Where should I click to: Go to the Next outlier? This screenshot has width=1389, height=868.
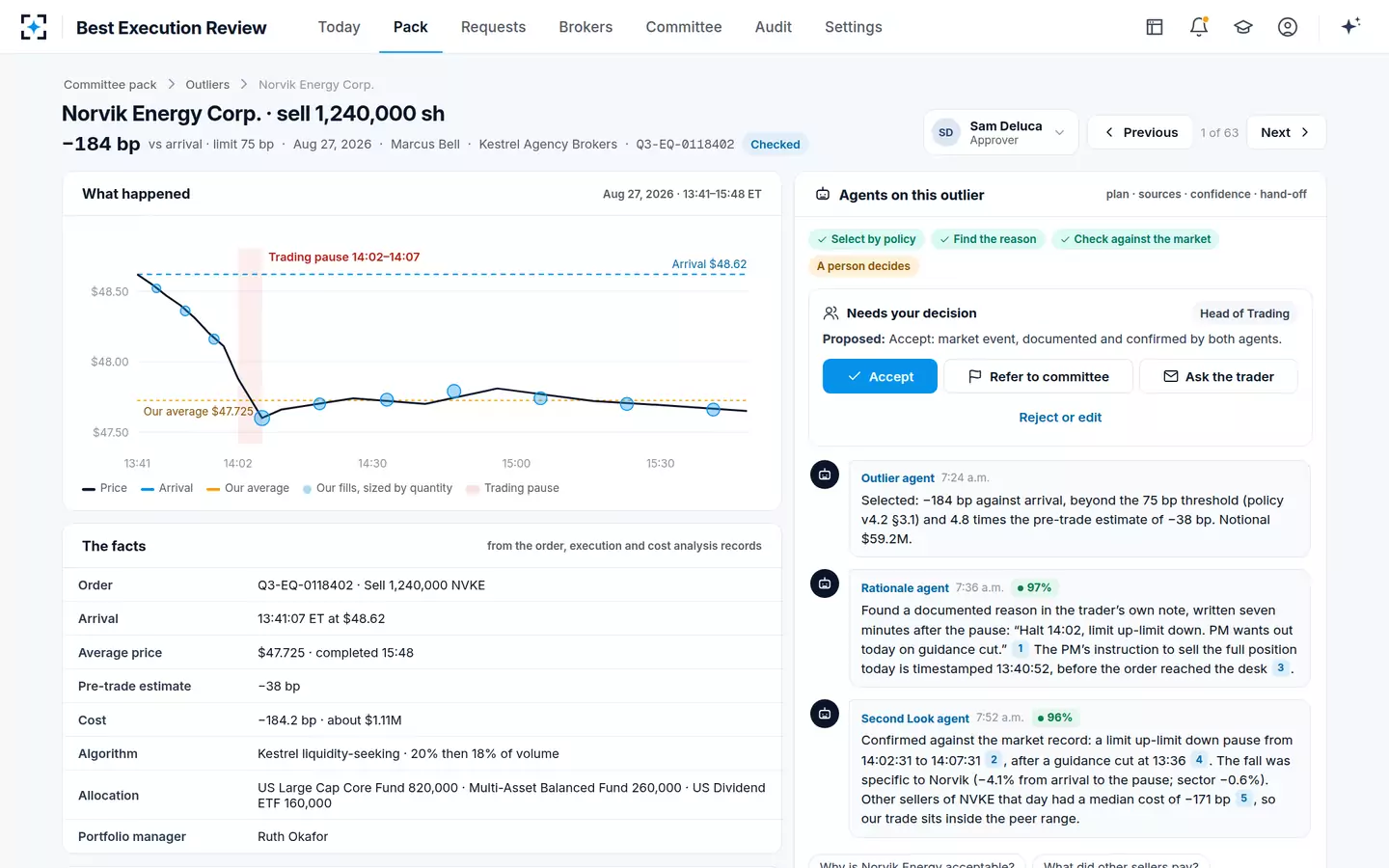(1286, 132)
